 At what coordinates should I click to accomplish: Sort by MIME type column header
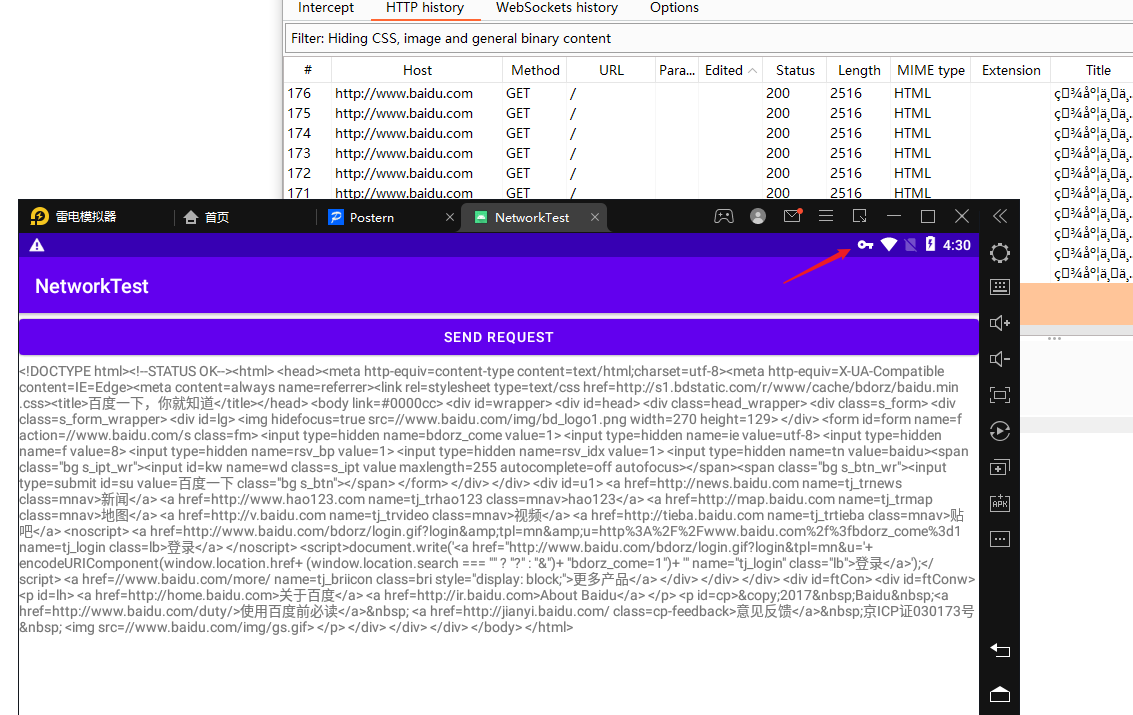(930, 70)
